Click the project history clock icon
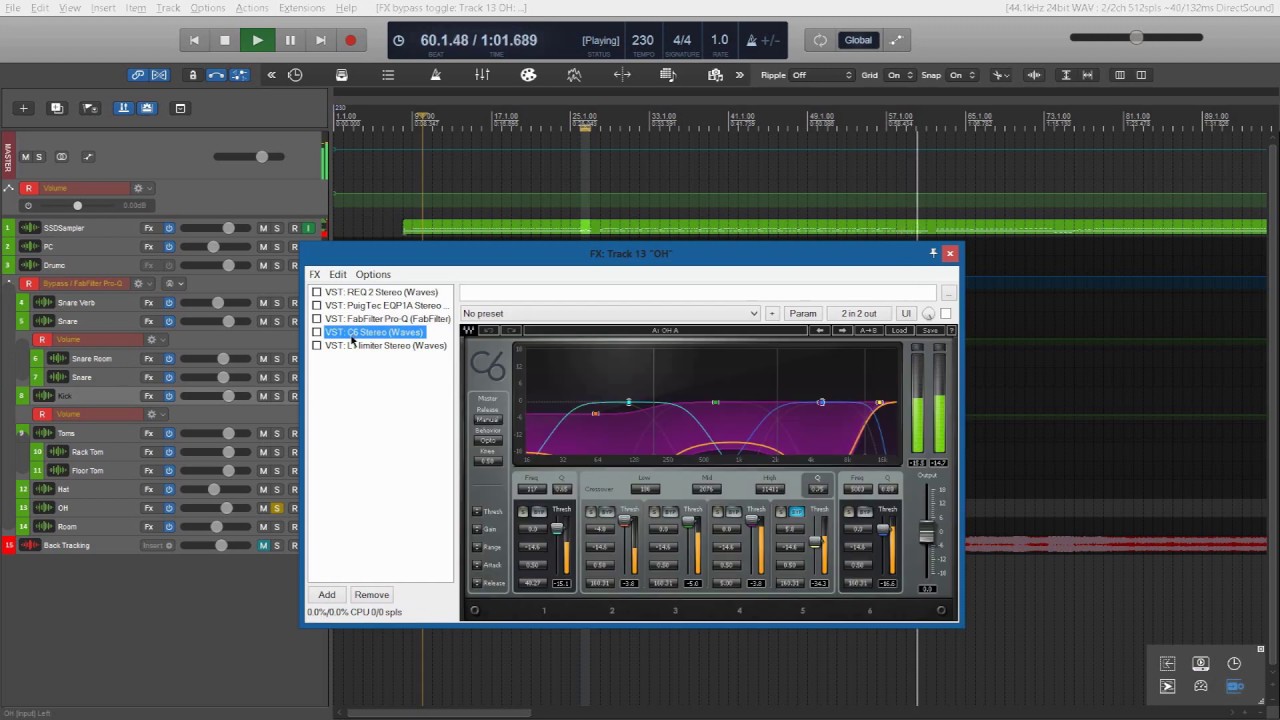The width and height of the screenshot is (1280, 720). click(x=295, y=75)
